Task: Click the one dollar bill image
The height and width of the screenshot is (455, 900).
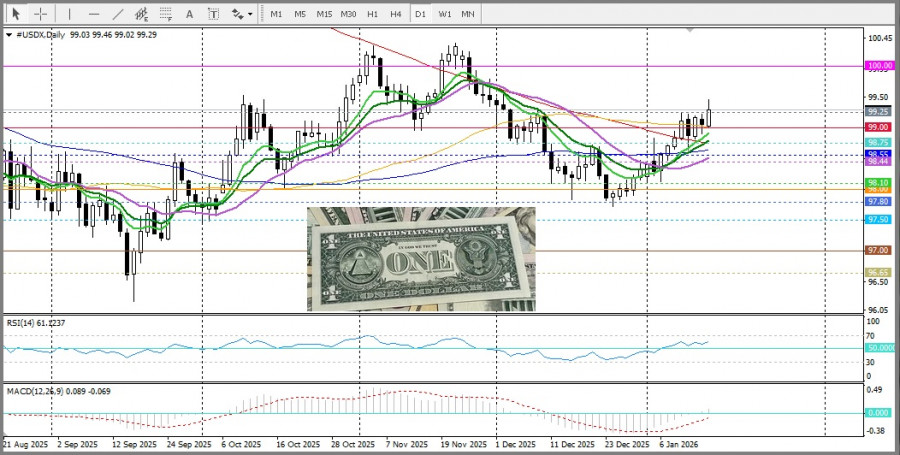Action: point(421,258)
